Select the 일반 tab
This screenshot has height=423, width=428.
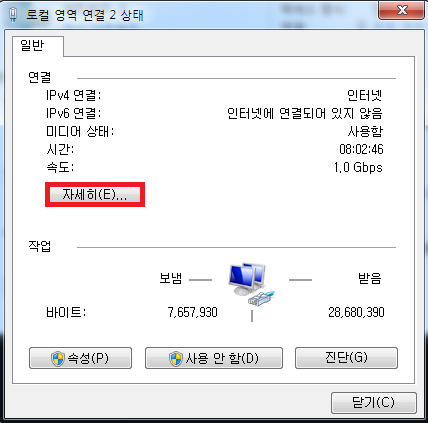coord(32,45)
